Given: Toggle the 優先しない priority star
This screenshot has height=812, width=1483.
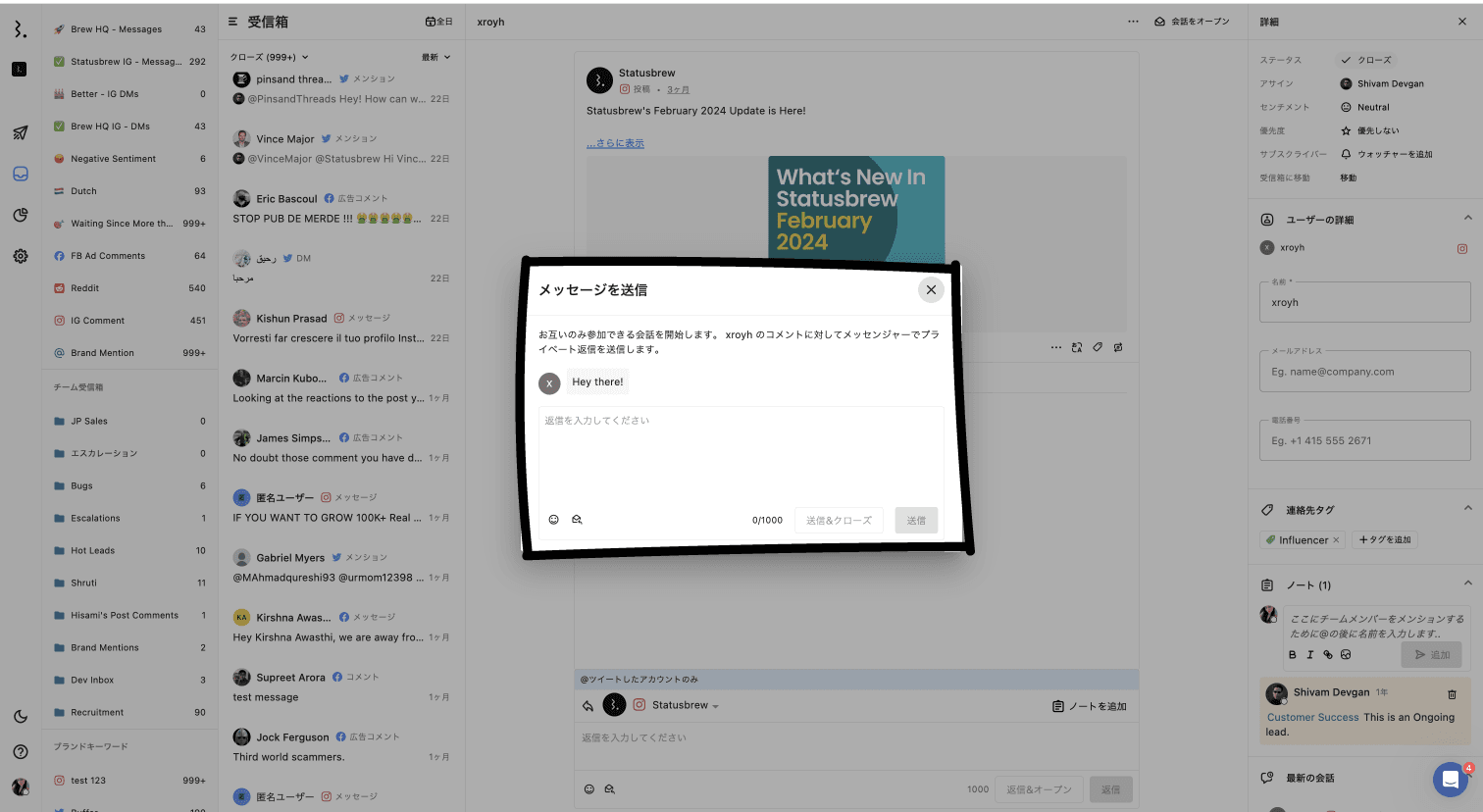Looking at the screenshot, I should (1346, 130).
